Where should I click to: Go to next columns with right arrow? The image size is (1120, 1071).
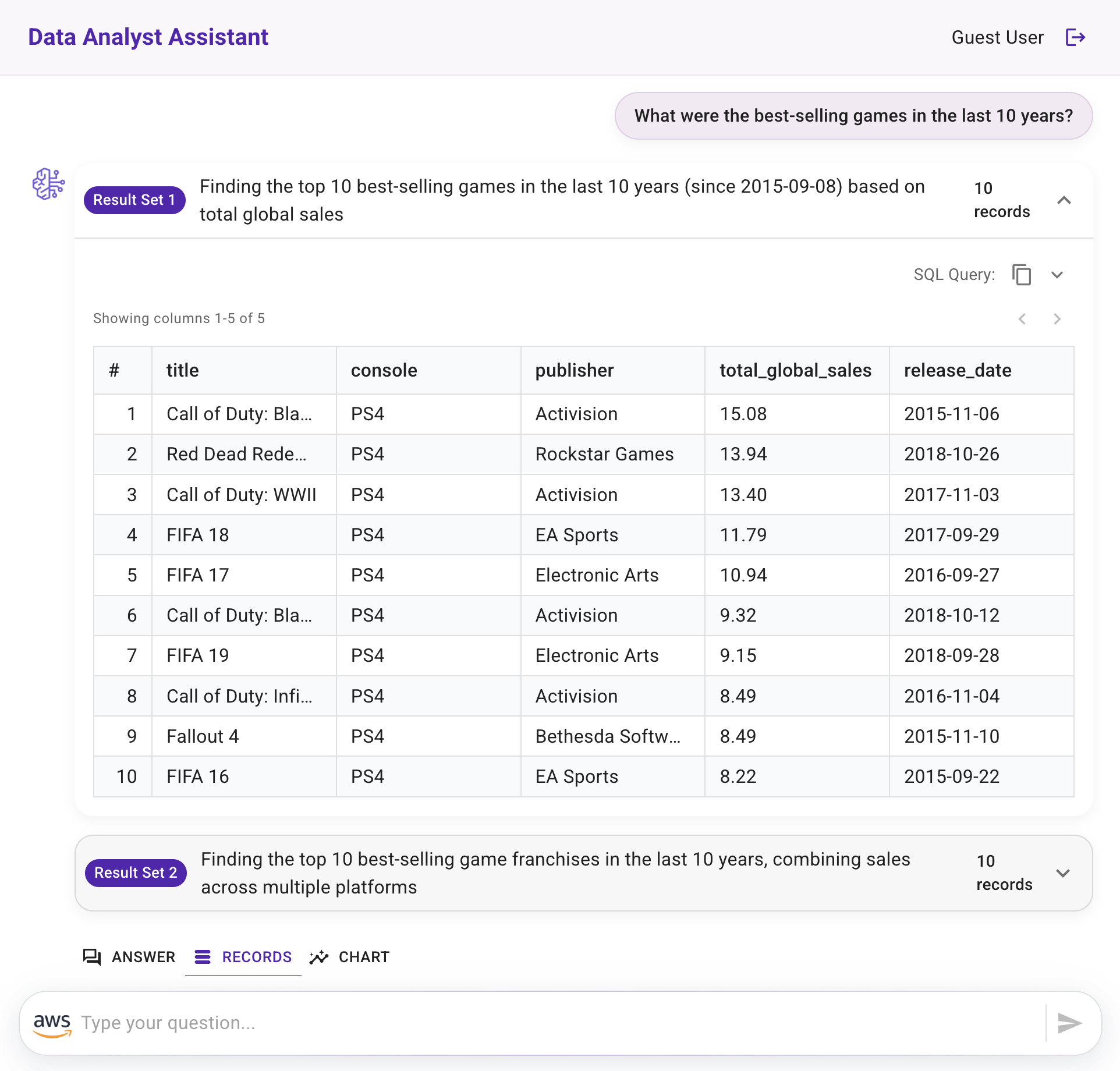tap(1057, 319)
